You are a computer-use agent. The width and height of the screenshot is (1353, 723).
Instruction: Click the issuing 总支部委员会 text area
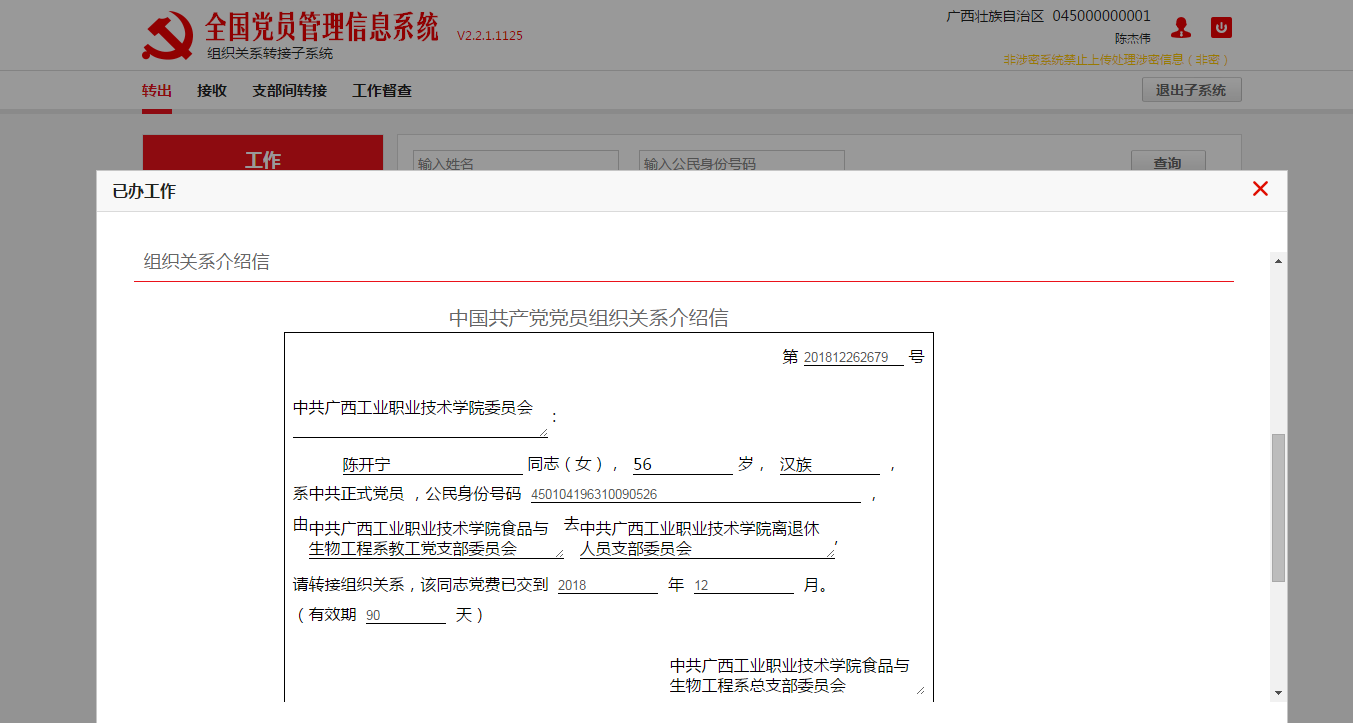click(x=797, y=675)
